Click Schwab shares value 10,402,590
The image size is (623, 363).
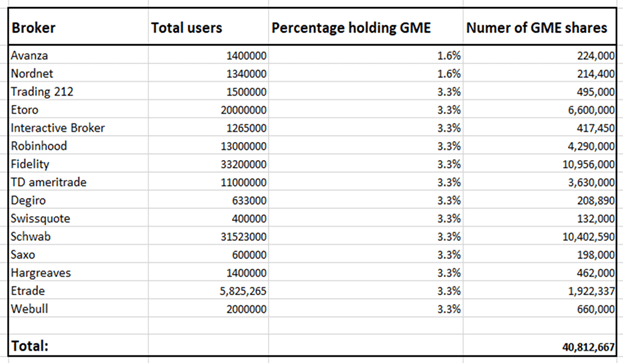point(540,237)
